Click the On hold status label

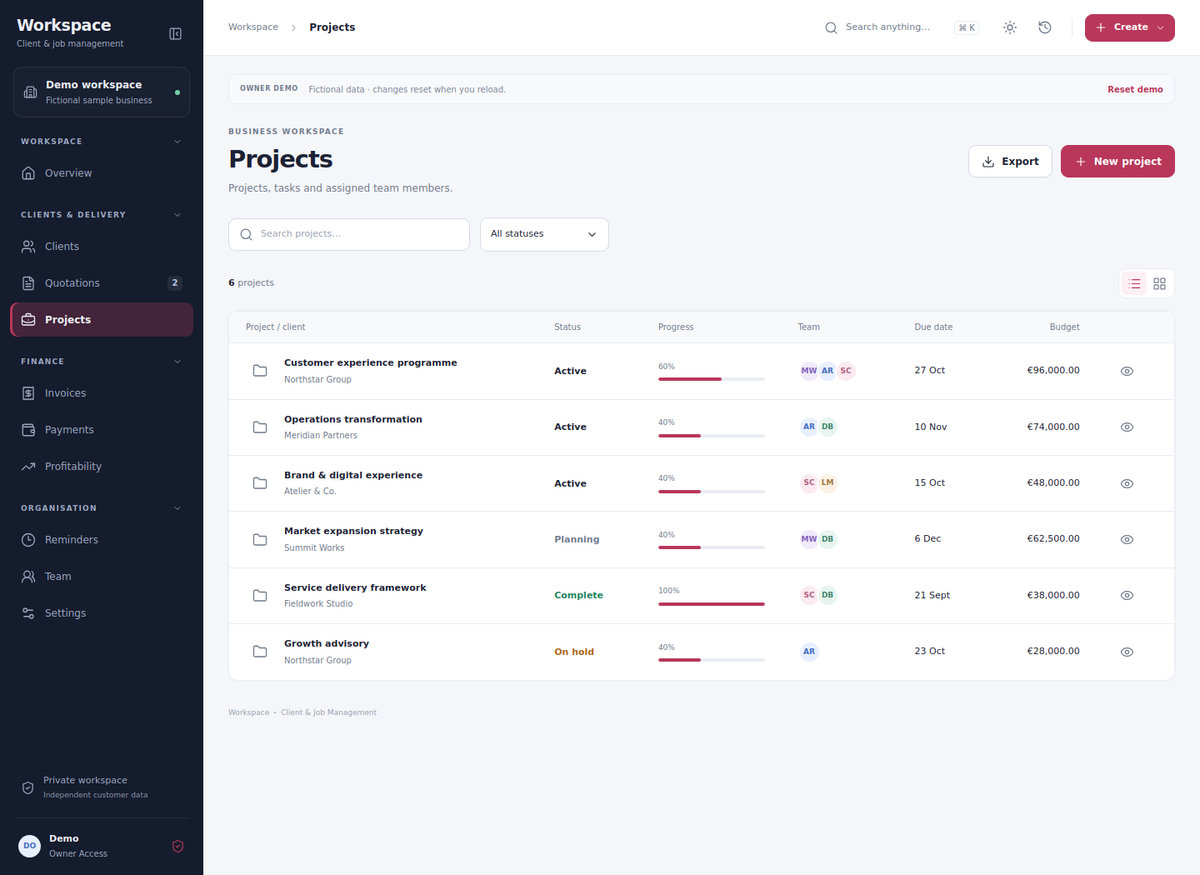(574, 651)
